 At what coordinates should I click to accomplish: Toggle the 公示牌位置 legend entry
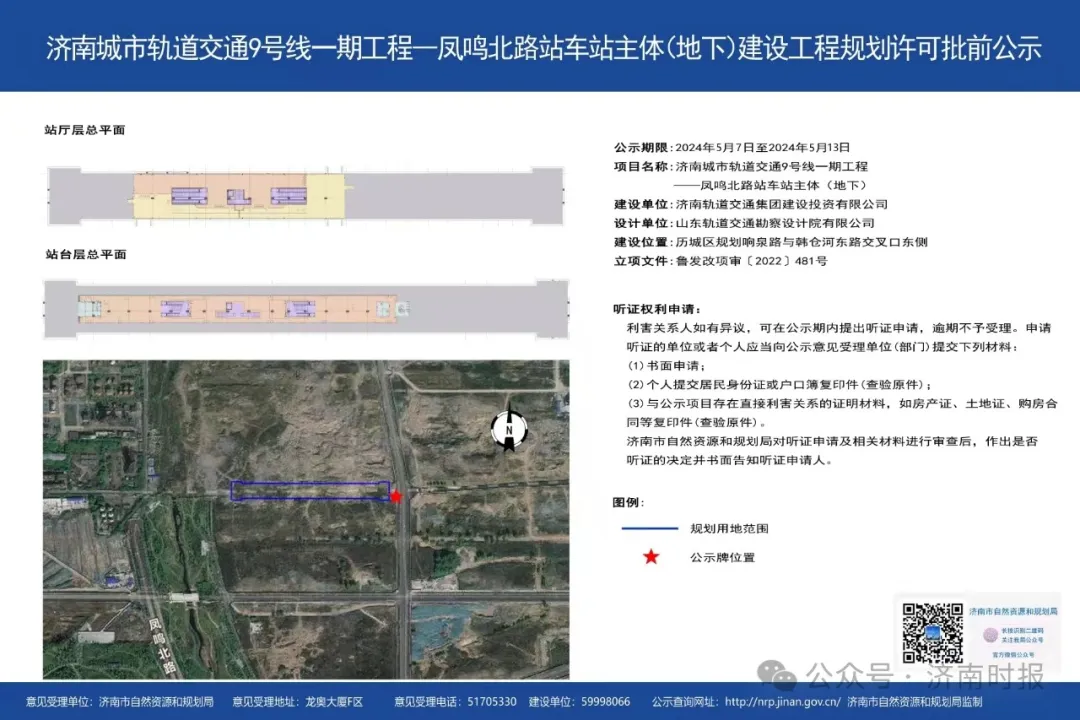722,558
